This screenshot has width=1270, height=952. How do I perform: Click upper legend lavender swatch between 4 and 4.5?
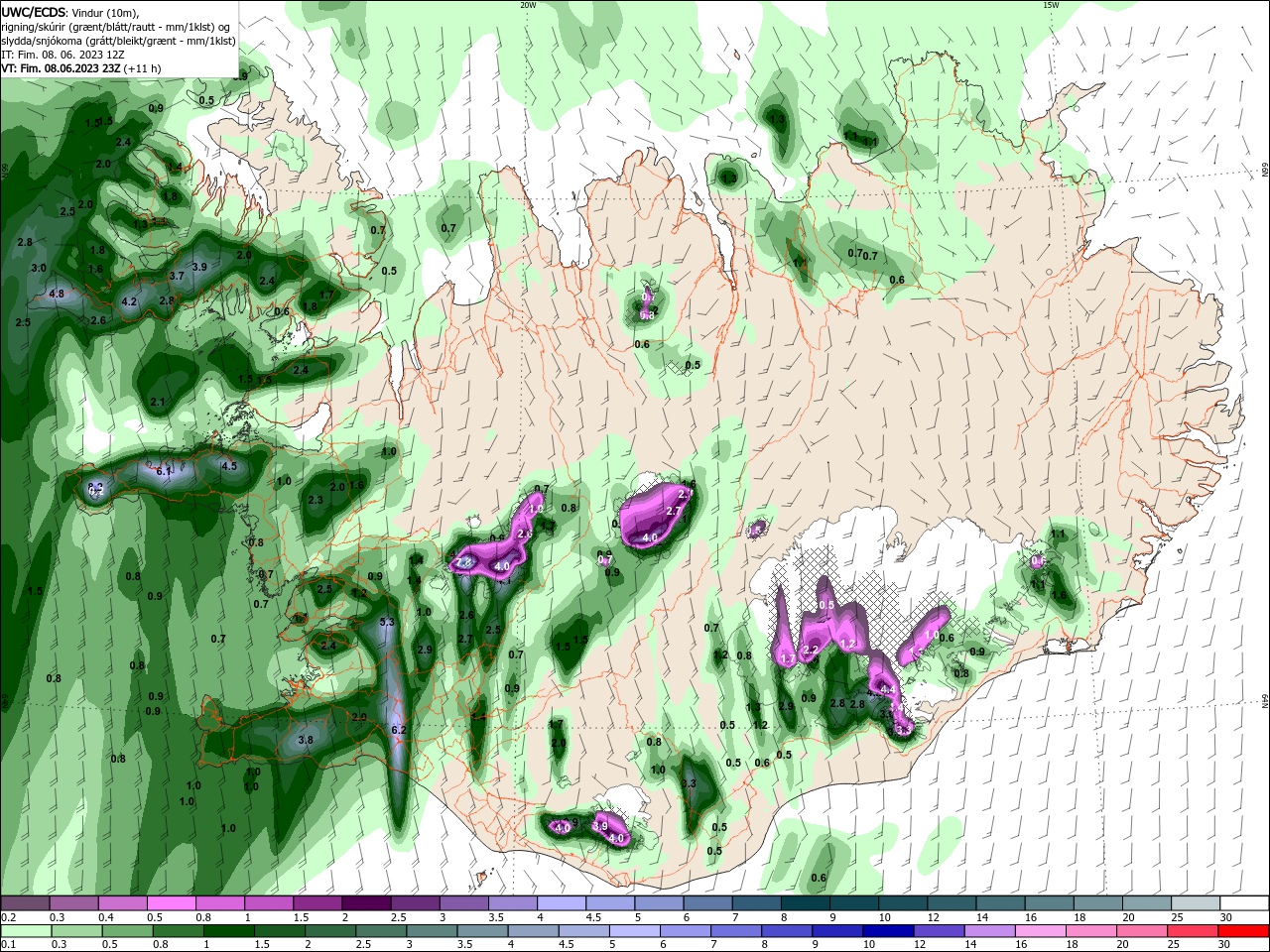(563, 903)
